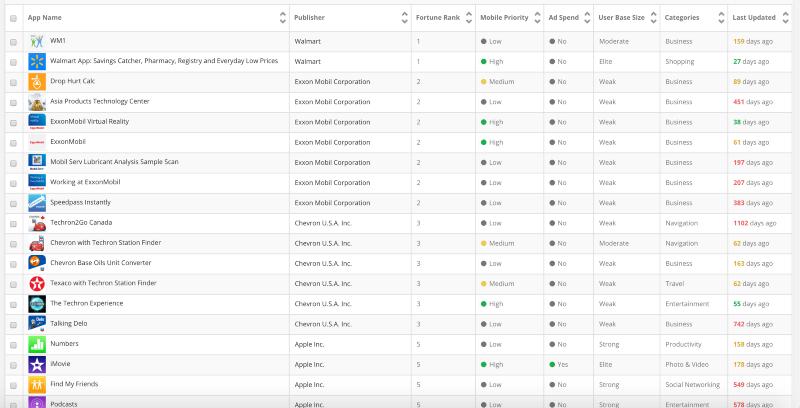Image resolution: width=800 pixels, height=408 pixels.
Task: Click the Texaco star app icon
Action: [37, 284]
